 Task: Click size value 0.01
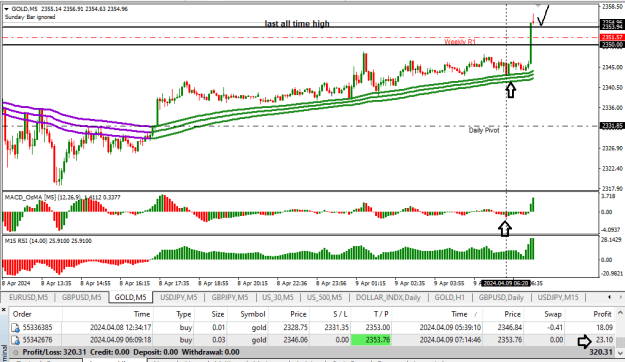(x=218, y=328)
